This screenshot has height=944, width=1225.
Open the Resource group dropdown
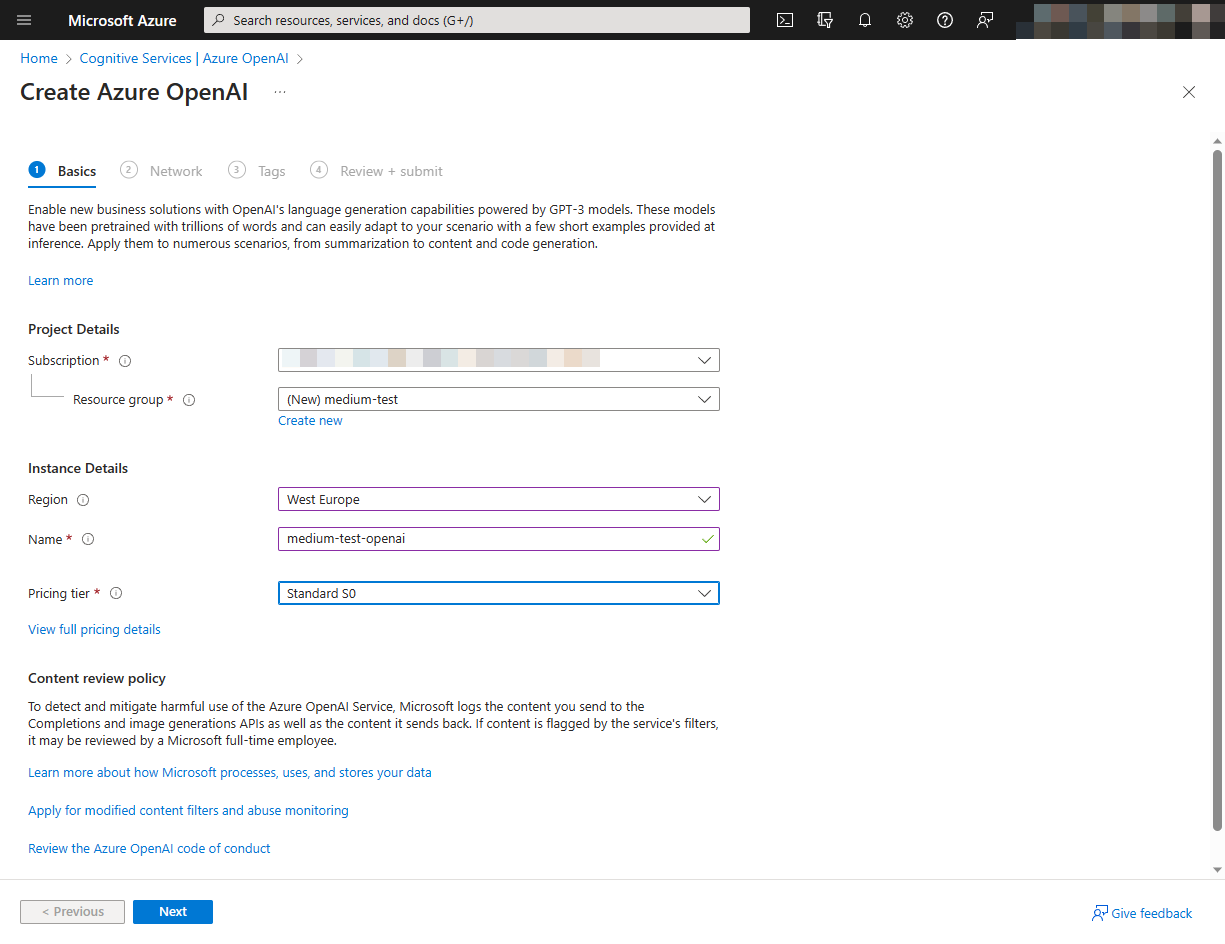coord(498,400)
